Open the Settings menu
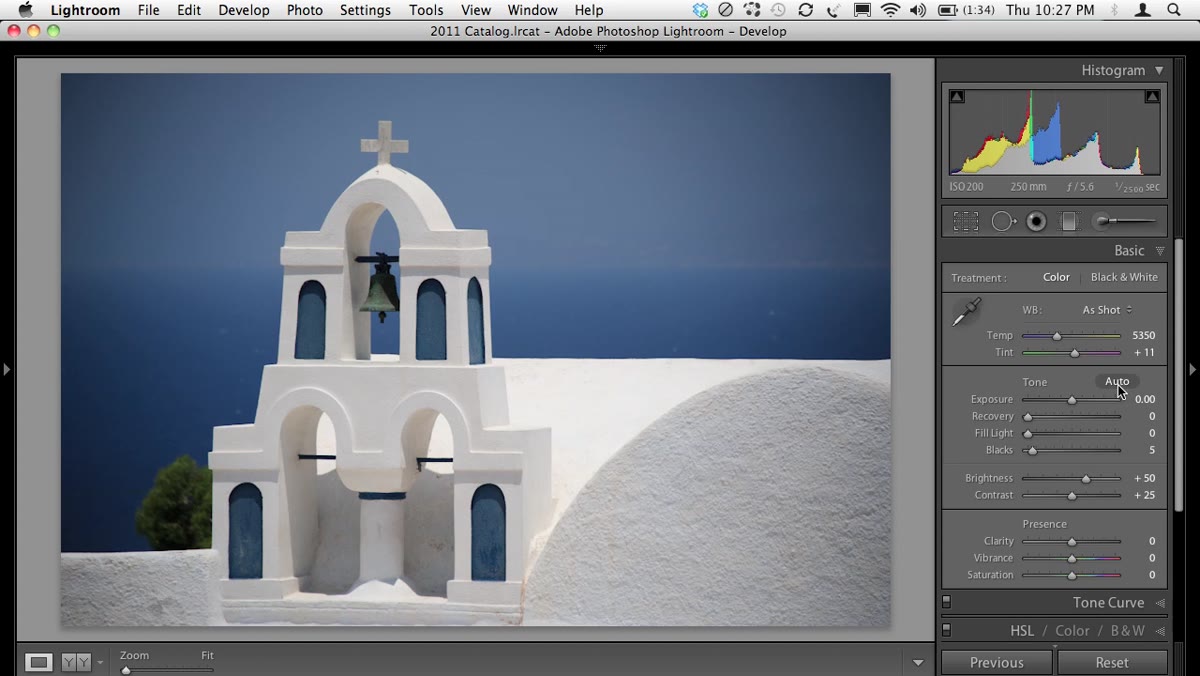Viewport: 1200px width, 676px height. click(x=365, y=10)
